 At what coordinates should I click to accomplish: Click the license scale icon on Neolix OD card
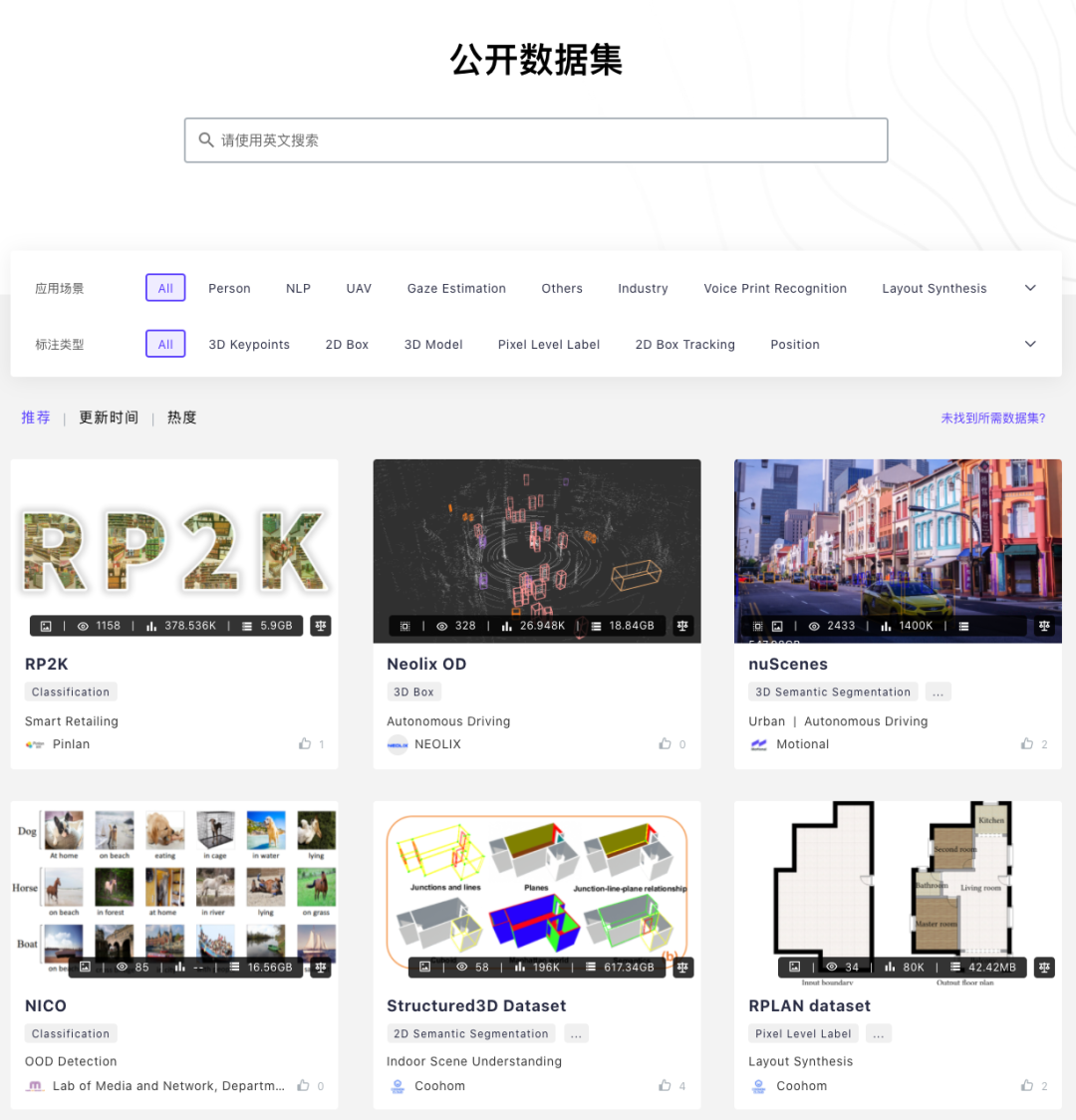(682, 626)
